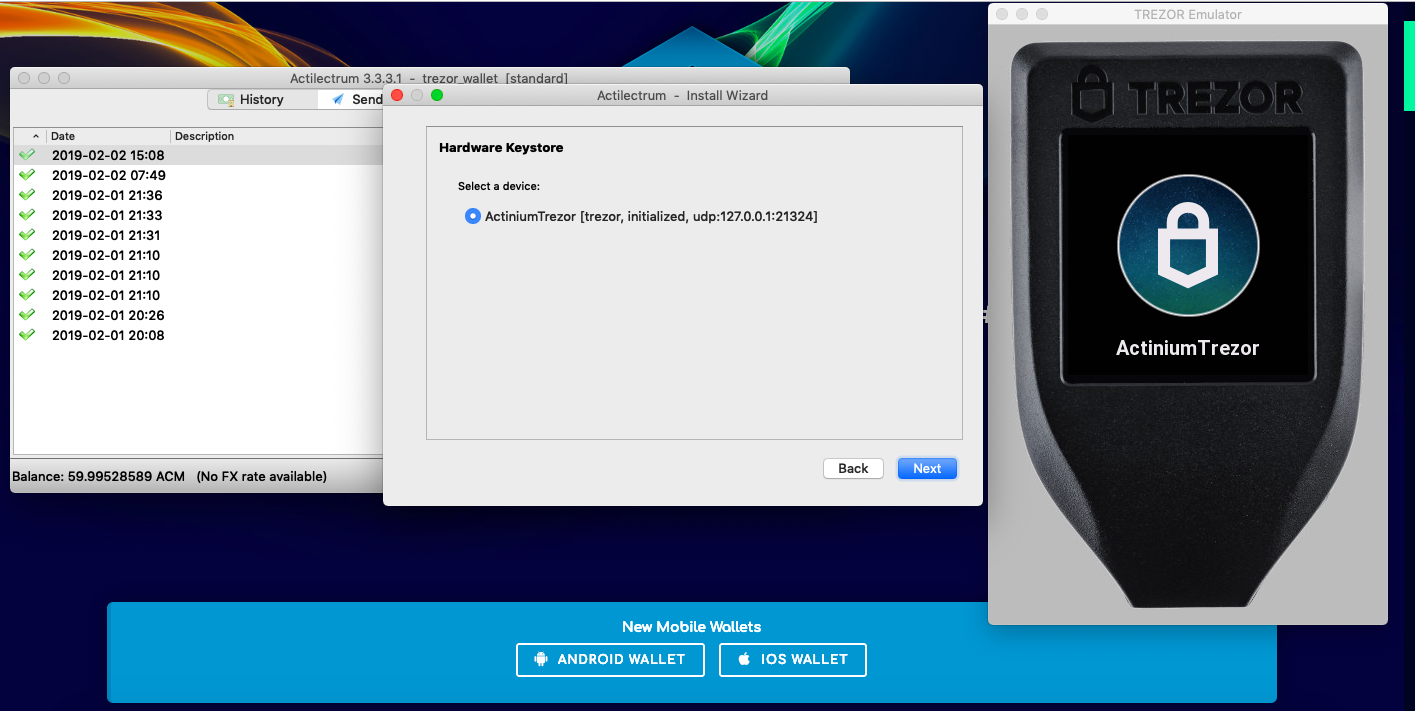Click the TREZOR padlock logo on device
The height and width of the screenshot is (711, 1415).
(x=1092, y=92)
